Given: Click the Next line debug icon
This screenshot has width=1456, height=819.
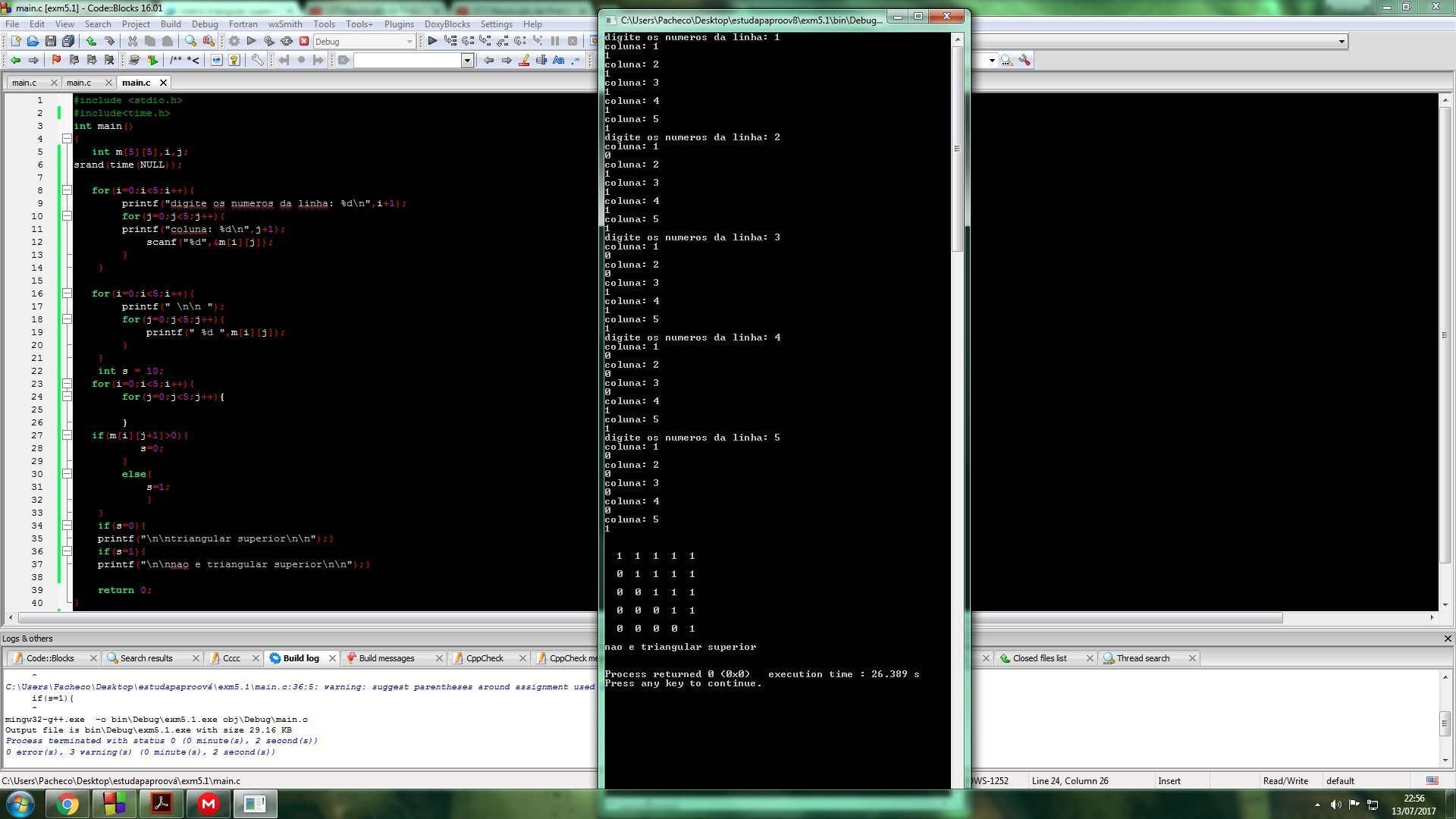Looking at the screenshot, I should pos(468,41).
